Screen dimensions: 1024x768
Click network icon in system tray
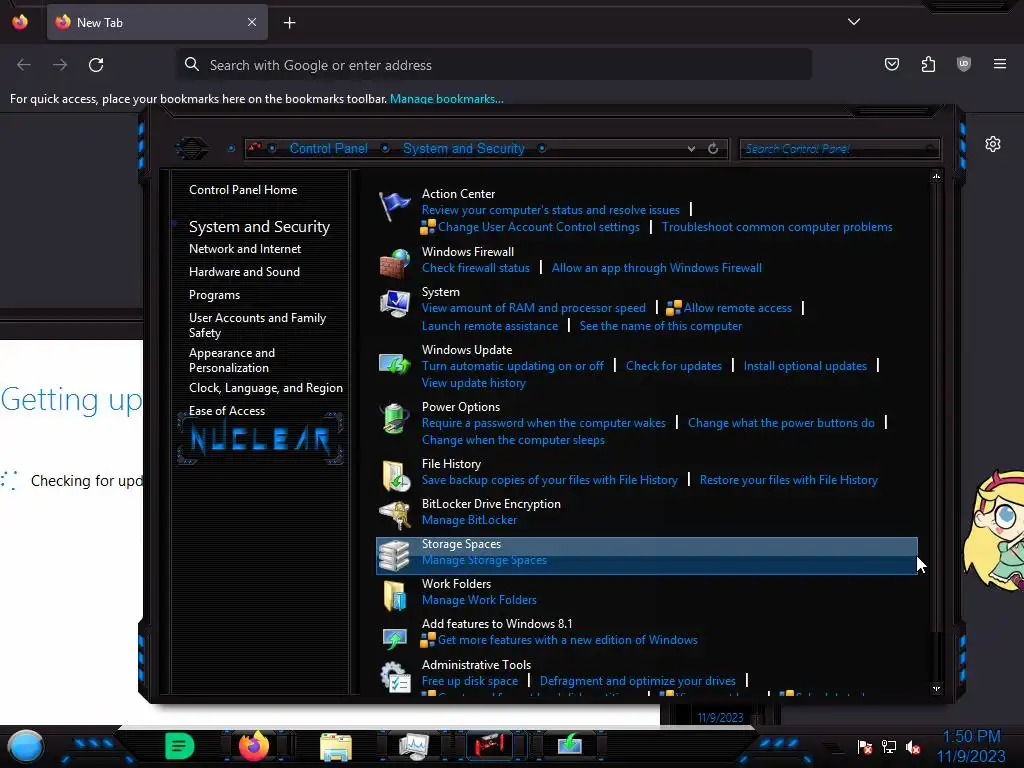tap(889, 747)
